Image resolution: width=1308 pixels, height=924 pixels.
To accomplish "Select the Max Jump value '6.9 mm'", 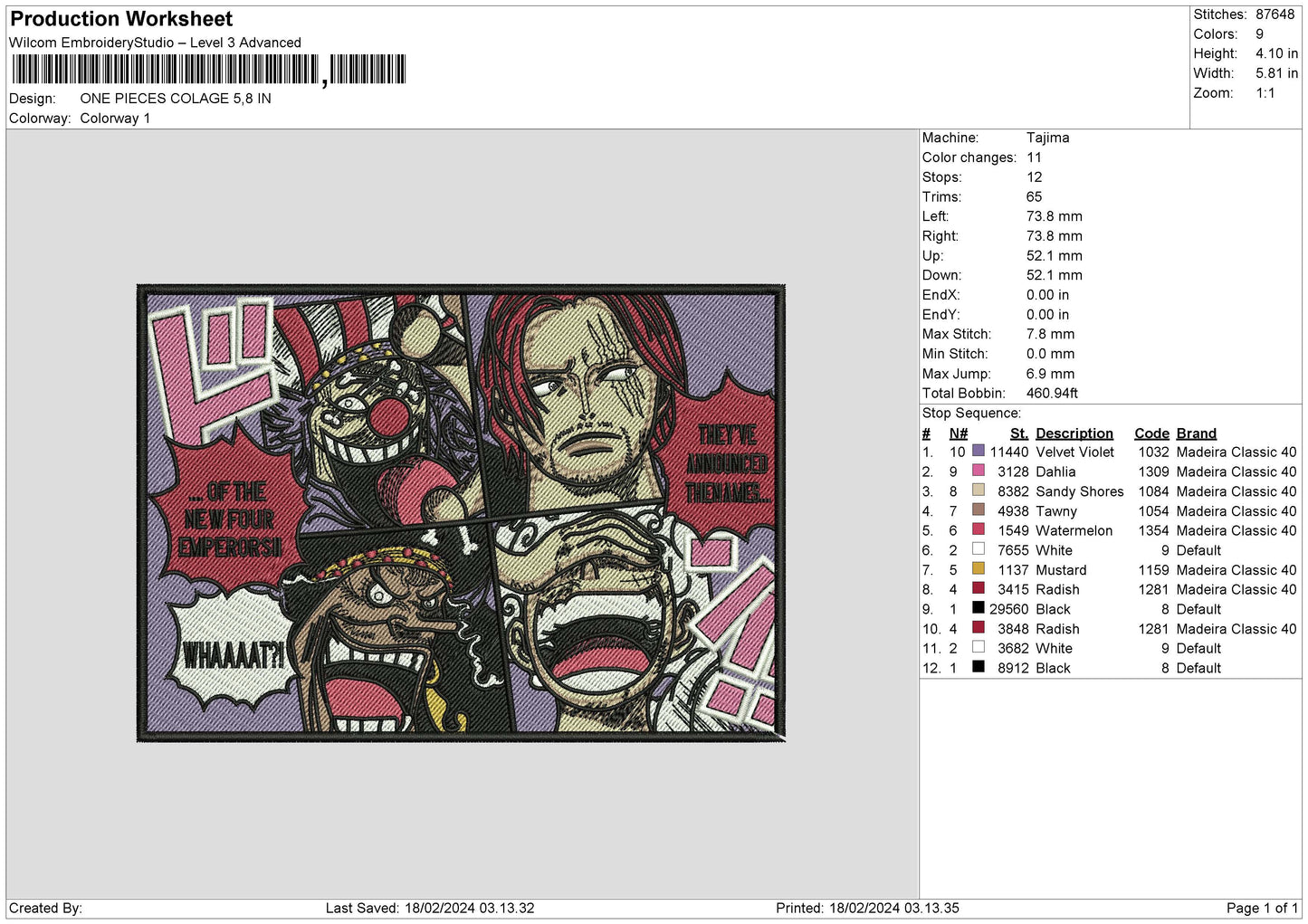I will pos(1051,374).
